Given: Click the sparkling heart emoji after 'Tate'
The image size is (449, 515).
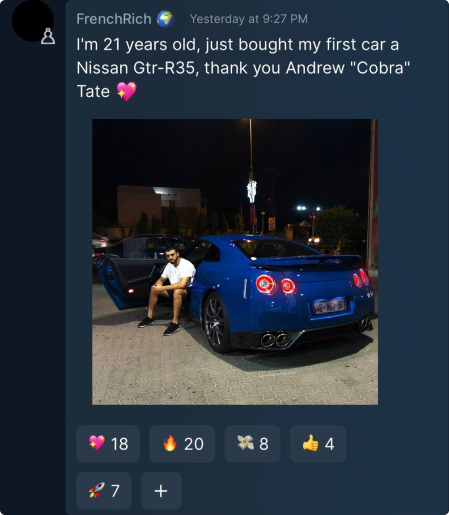Looking at the screenshot, I should tap(126, 91).
